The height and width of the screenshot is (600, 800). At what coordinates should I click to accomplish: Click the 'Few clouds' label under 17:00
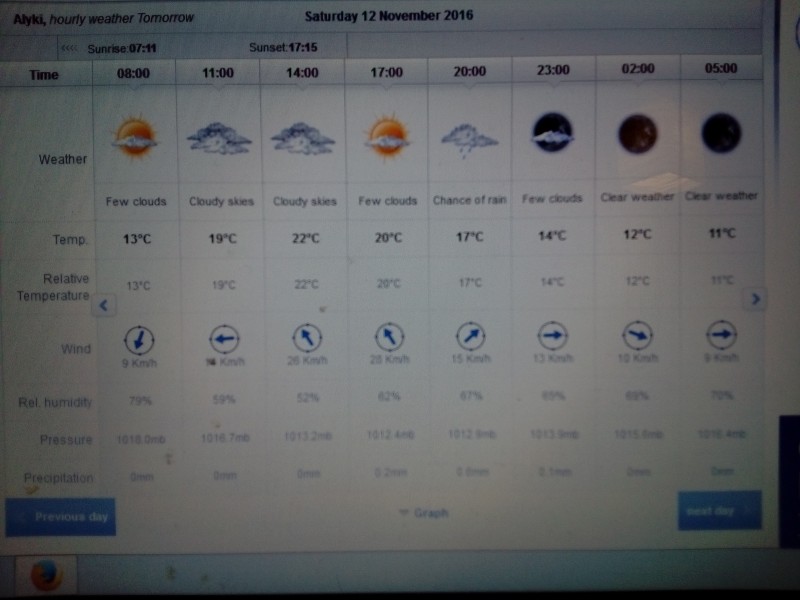[x=388, y=201]
